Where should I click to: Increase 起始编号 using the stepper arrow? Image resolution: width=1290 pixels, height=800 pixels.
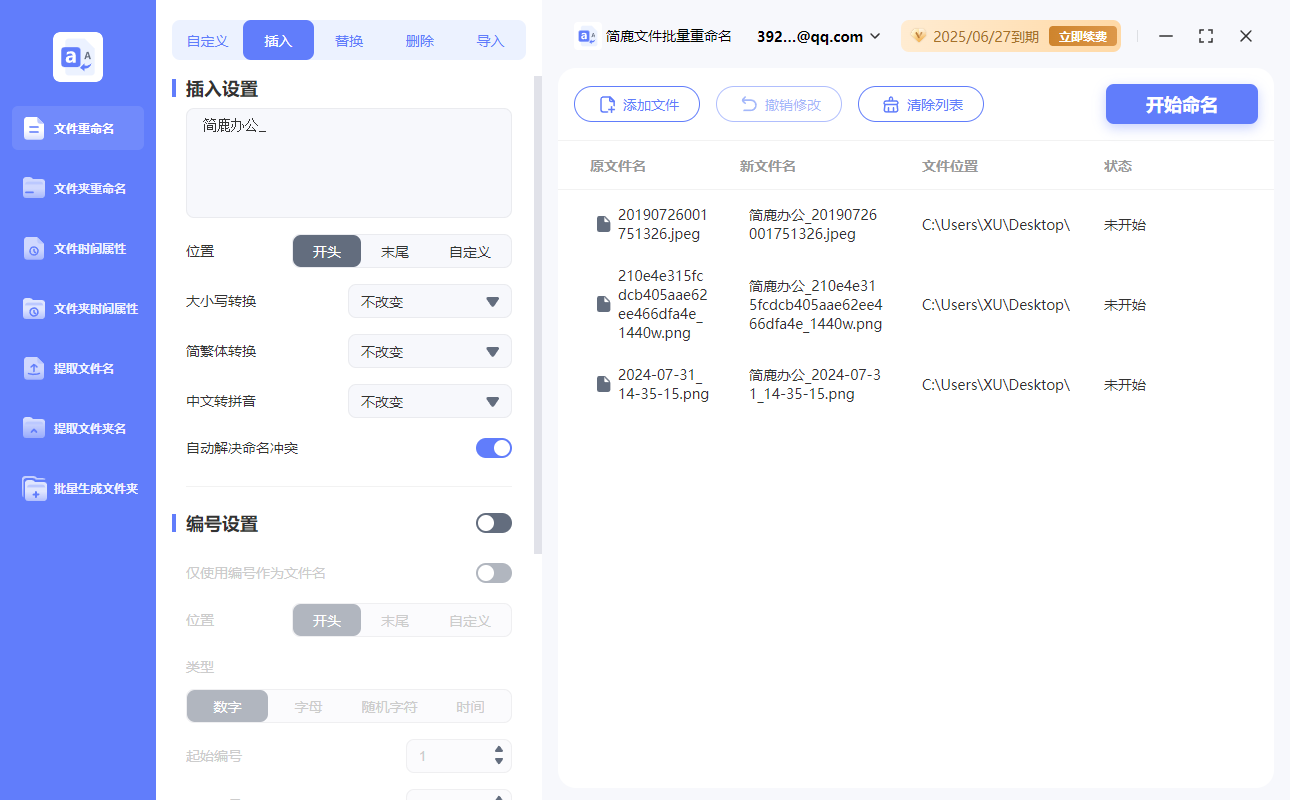pyautogui.click(x=498, y=750)
